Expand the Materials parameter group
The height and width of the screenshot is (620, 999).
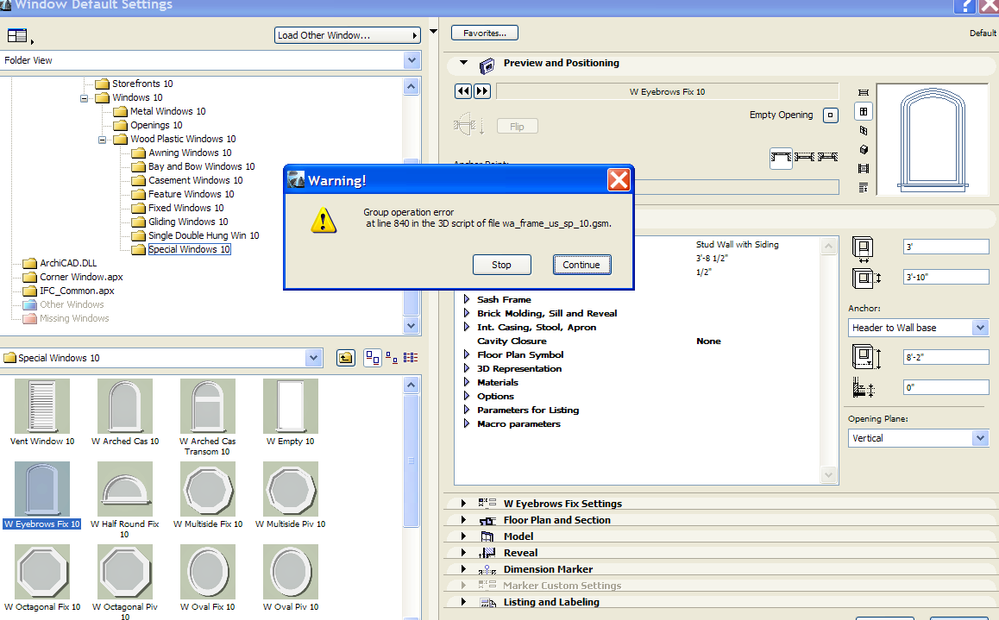(466, 382)
